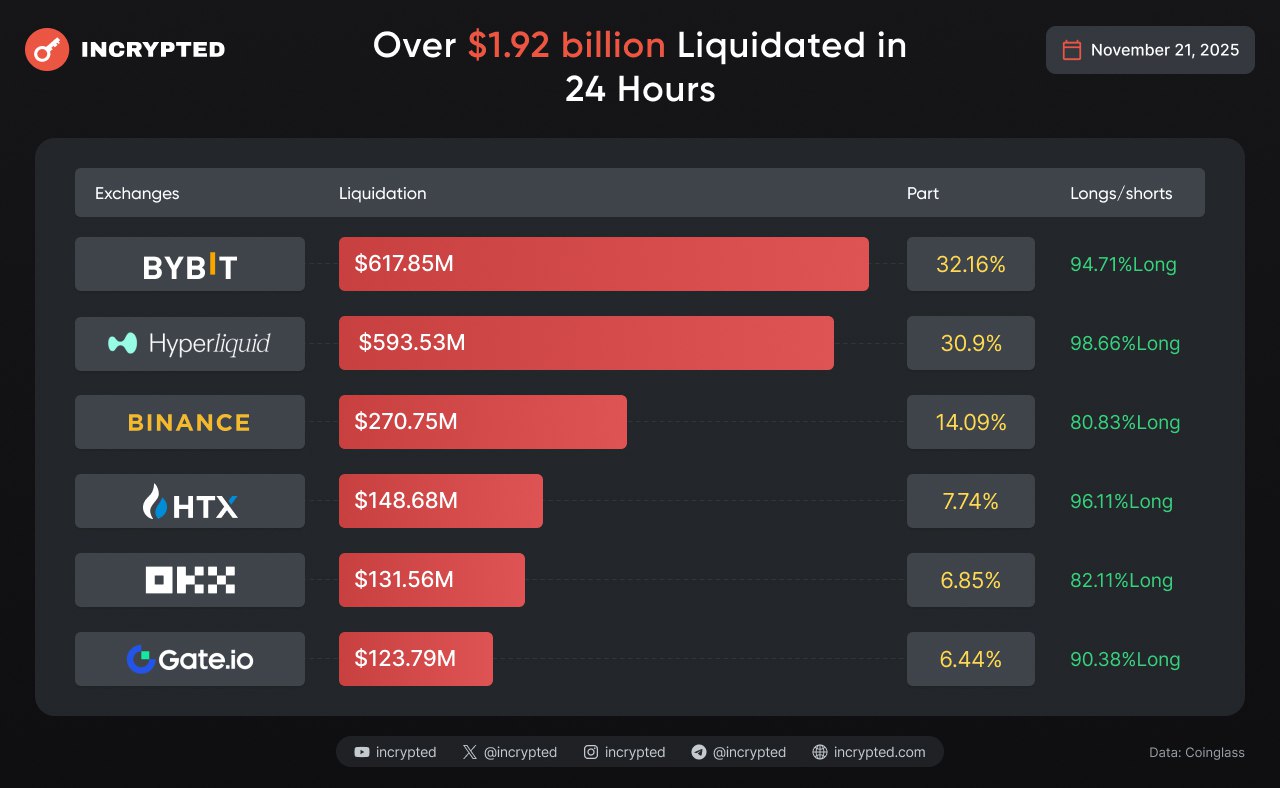
Task: Select the Binance exchange logo
Action: click(190, 423)
